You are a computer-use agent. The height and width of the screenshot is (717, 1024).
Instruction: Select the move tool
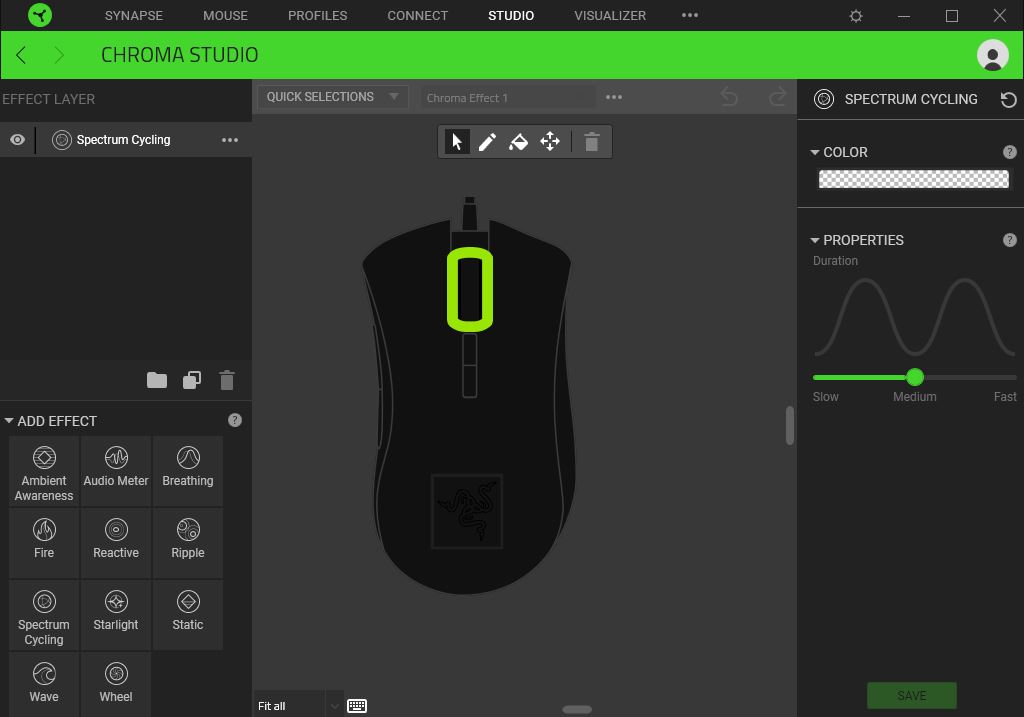550,141
